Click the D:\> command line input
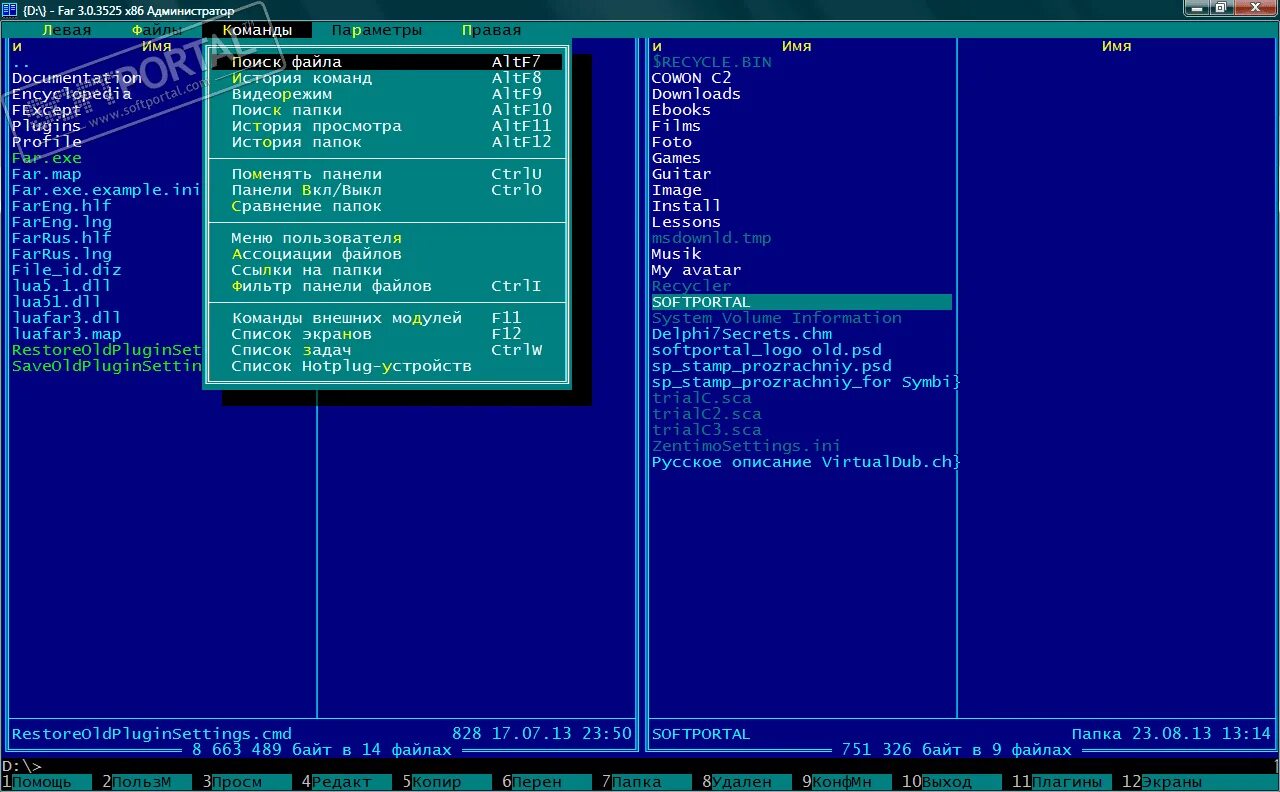The image size is (1280, 792). (x=640, y=766)
